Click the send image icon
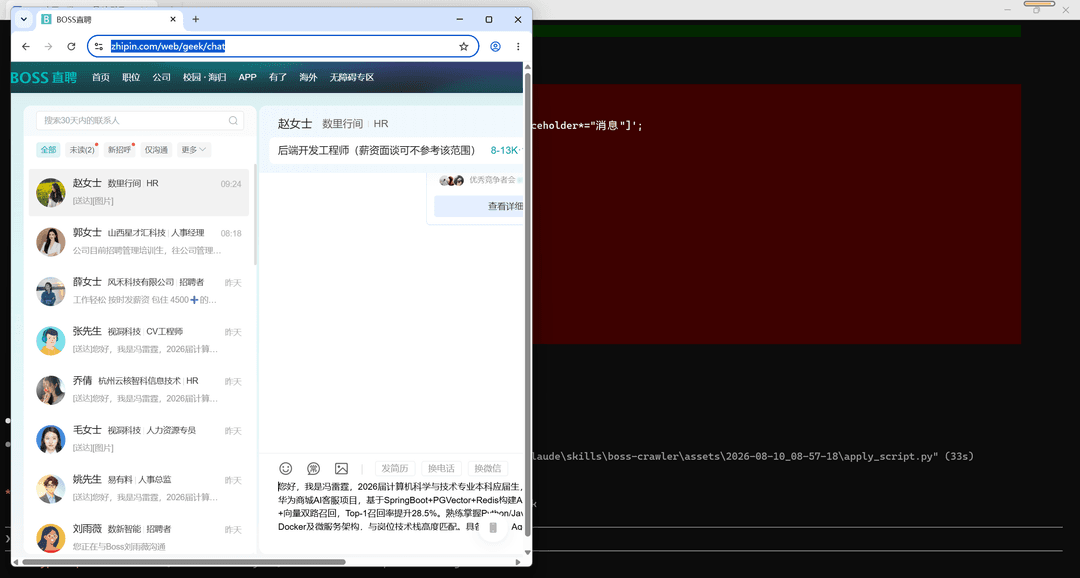This screenshot has width=1080, height=578. (x=341, y=468)
